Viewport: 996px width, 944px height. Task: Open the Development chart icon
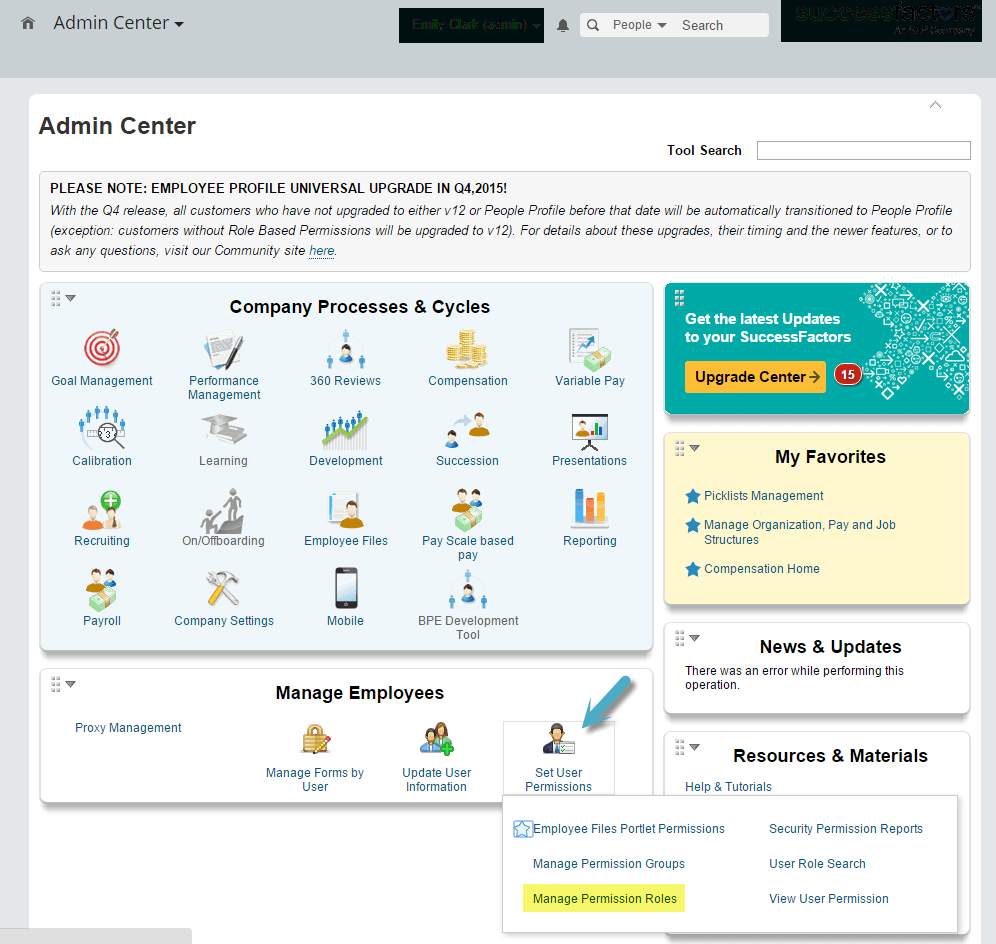346,430
